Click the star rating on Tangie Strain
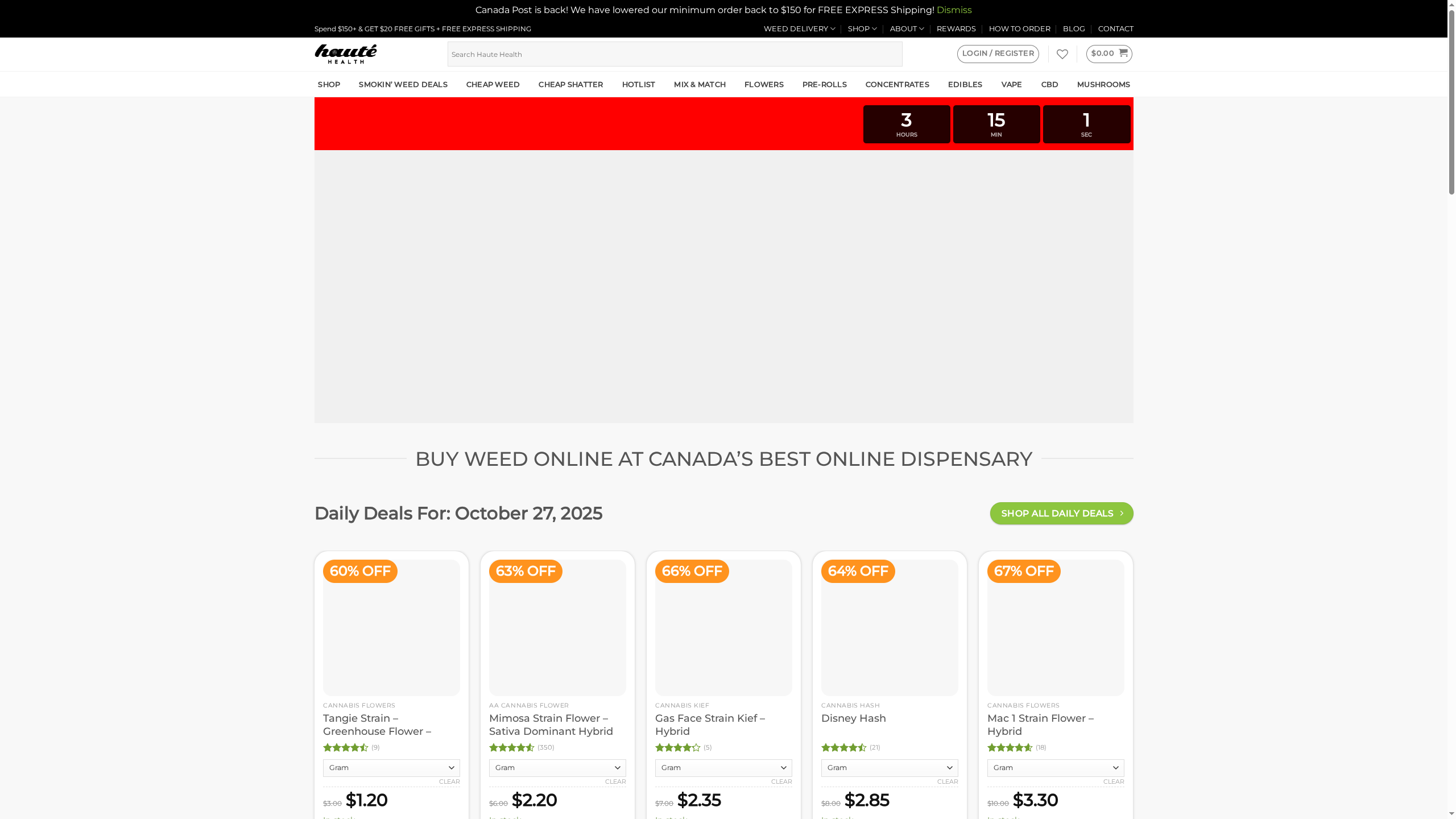This screenshot has width=1456, height=819. tap(344, 748)
